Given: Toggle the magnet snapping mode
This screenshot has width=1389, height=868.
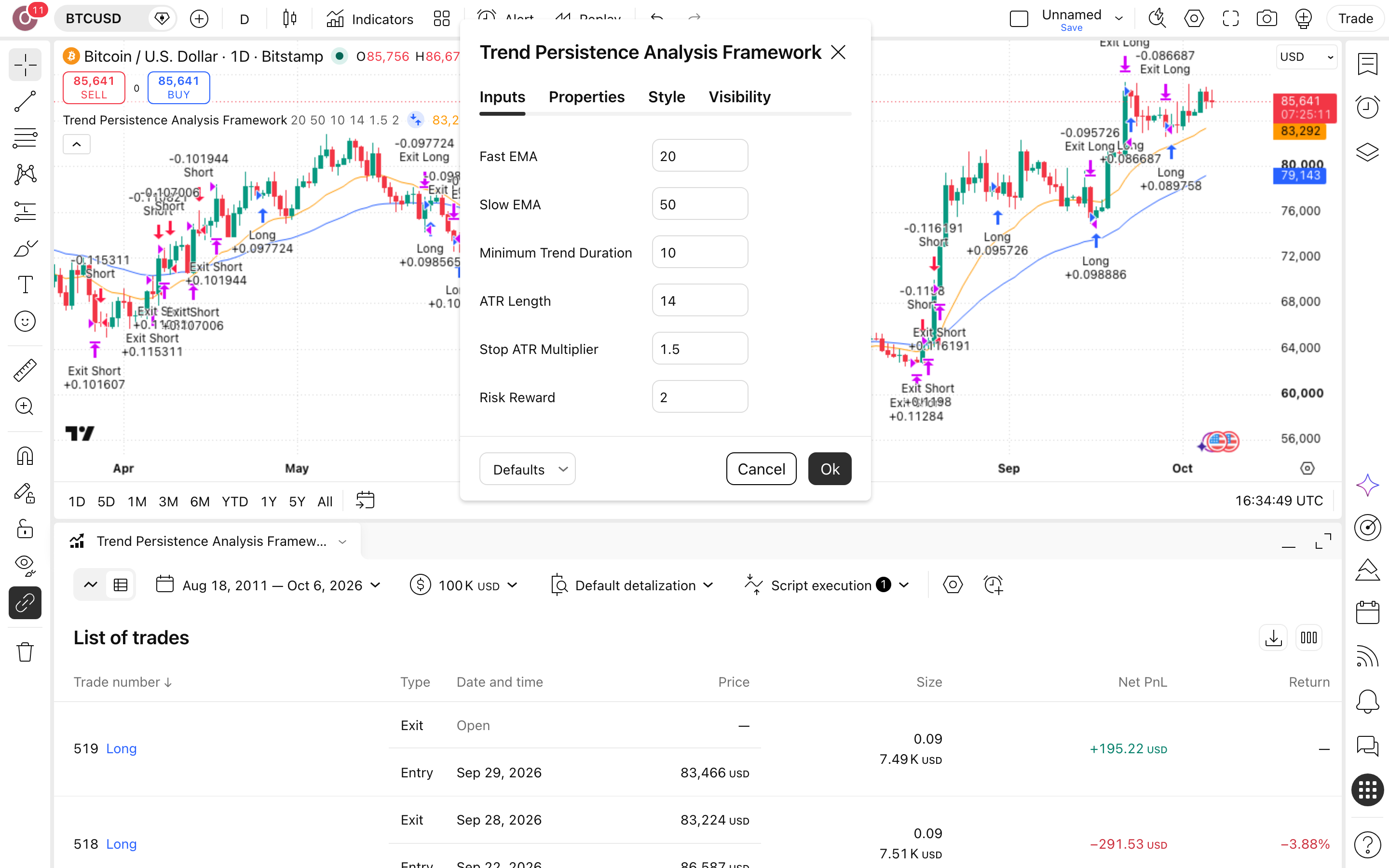Looking at the screenshot, I should pyautogui.click(x=25, y=456).
